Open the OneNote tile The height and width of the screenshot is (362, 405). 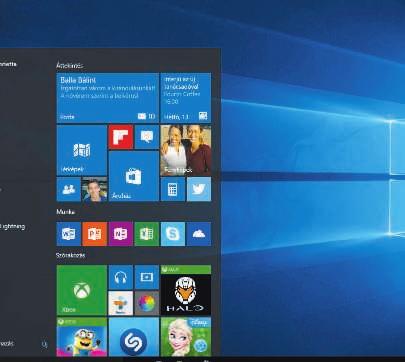121,234
